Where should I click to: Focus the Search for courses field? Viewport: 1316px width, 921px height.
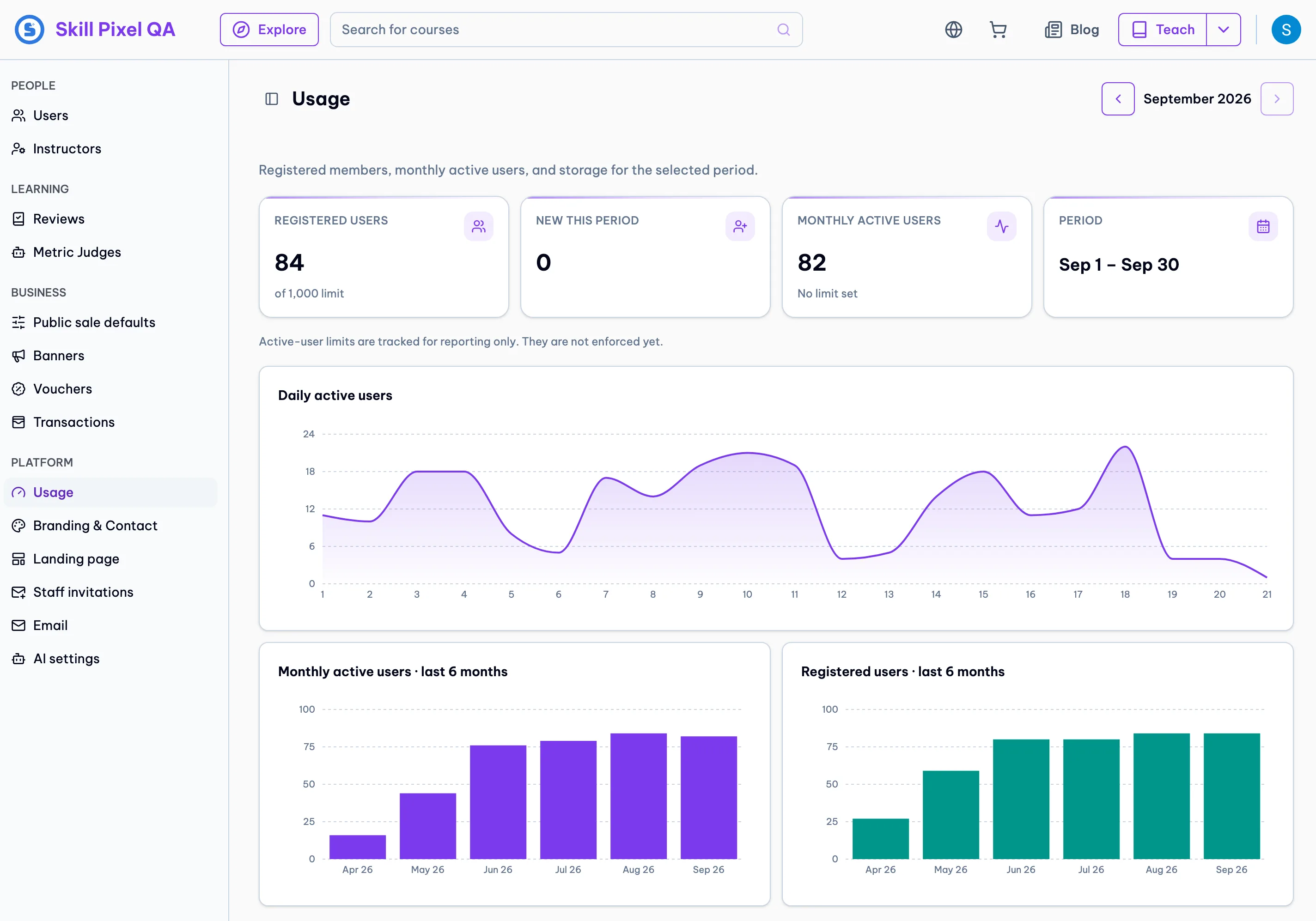click(x=566, y=30)
